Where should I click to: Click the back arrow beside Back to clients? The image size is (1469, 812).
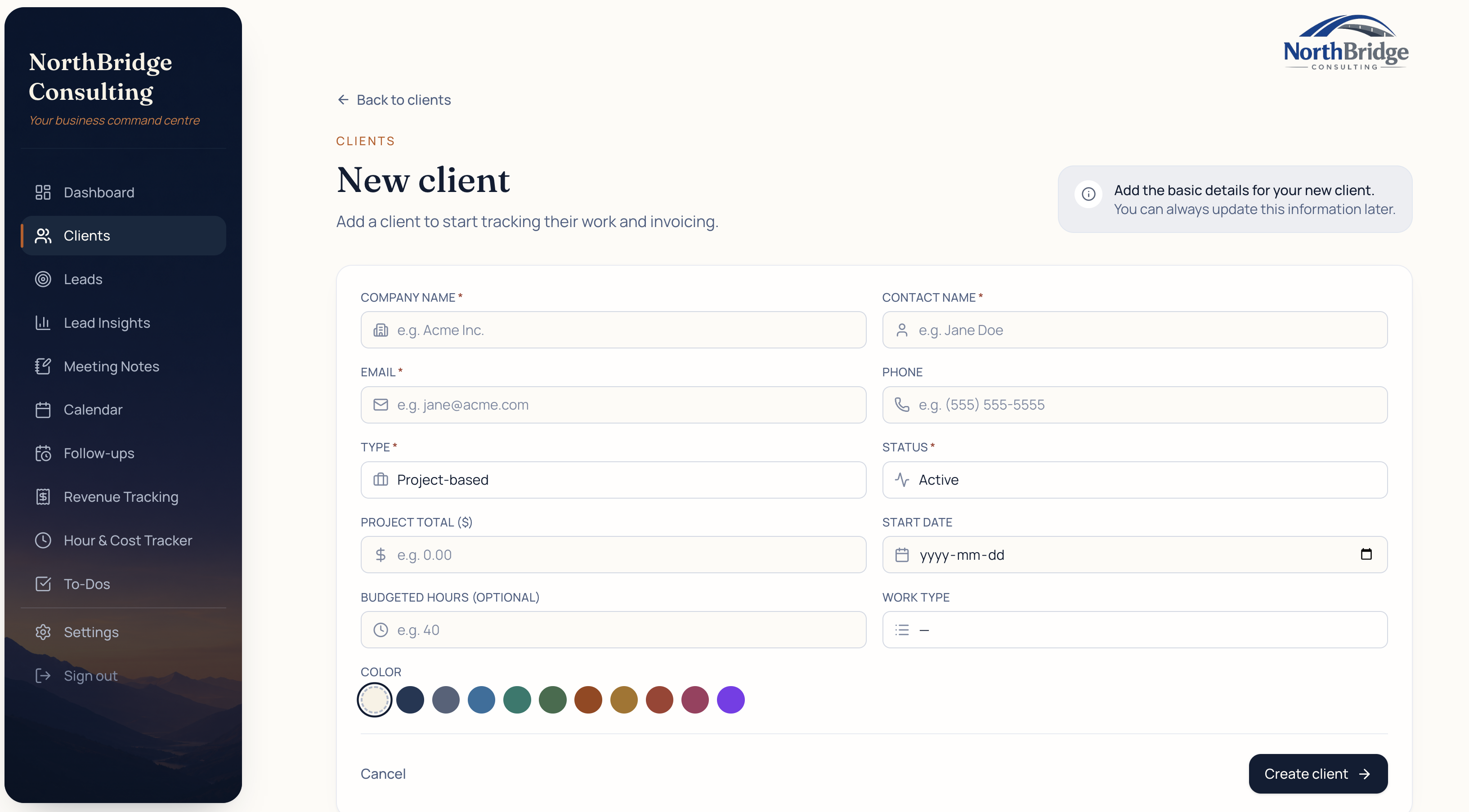click(343, 100)
